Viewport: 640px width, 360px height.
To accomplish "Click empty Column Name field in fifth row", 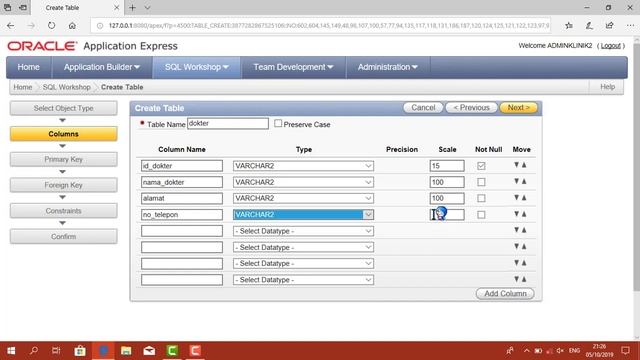I will (x=182, y=231).
